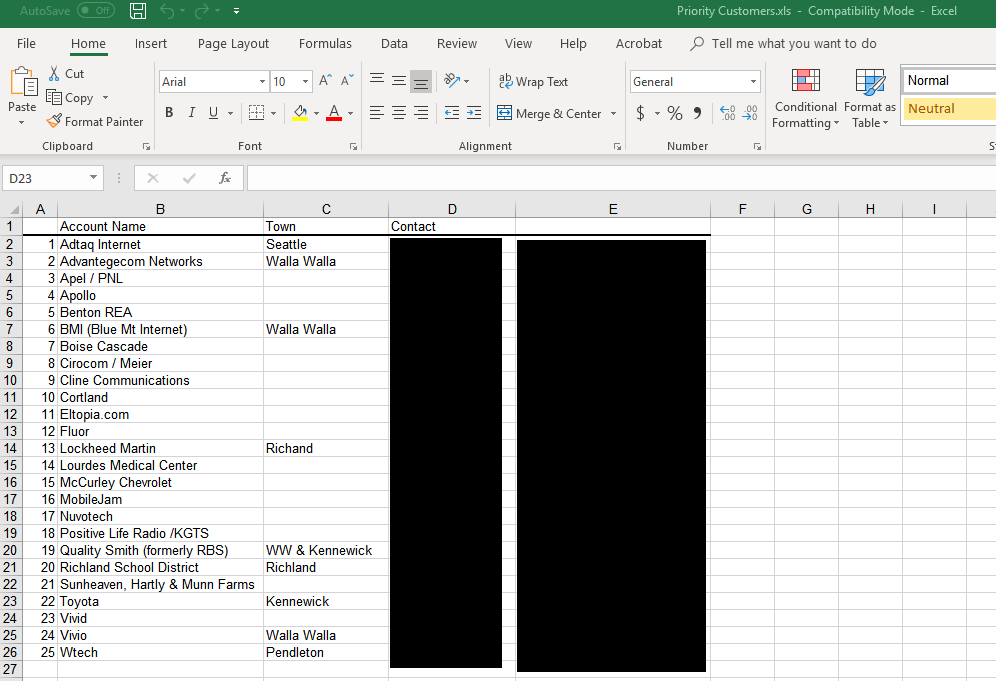The height and width of the screenshot is (681, 996).
Task: Open the File tab
Action: (x=26, y=43)
